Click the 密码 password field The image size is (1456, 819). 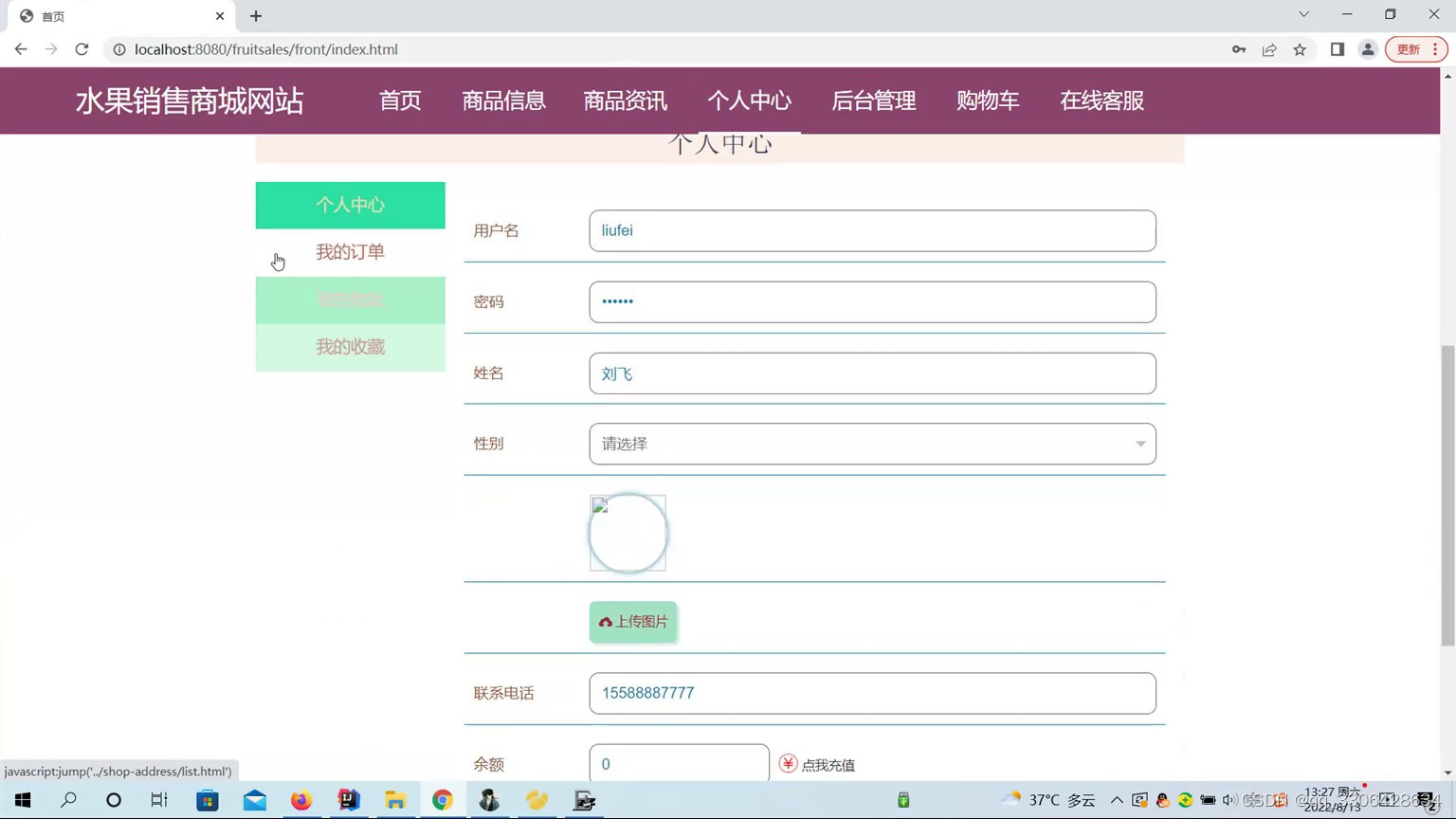872,301
